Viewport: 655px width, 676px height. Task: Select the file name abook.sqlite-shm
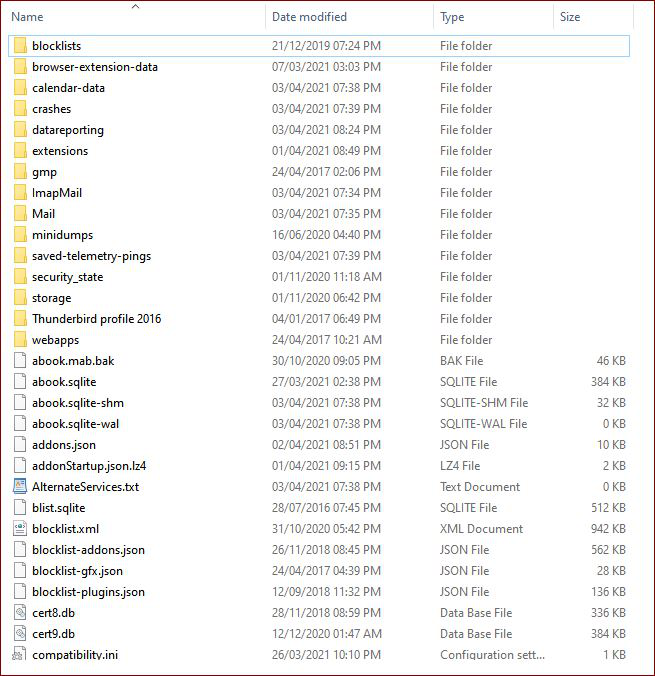pyautogui.click(x=78, y=403)
